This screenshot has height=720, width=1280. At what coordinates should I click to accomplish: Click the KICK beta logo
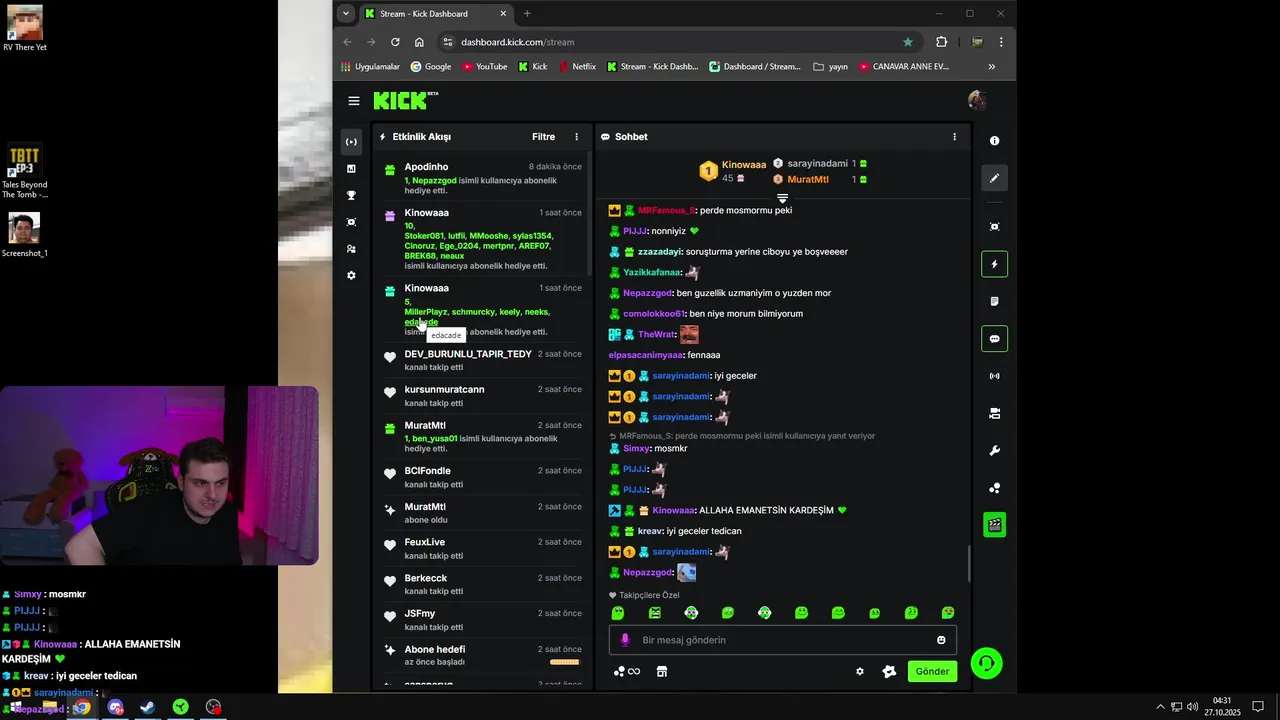[405, 100]
